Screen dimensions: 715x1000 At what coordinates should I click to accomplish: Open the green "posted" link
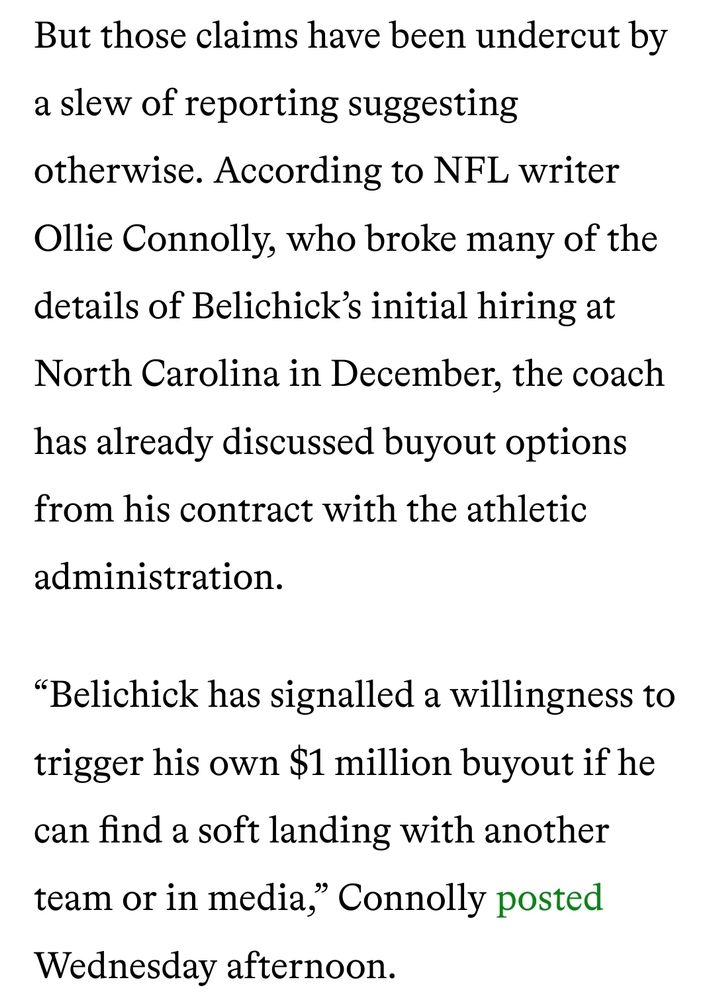tap(549, 898)
